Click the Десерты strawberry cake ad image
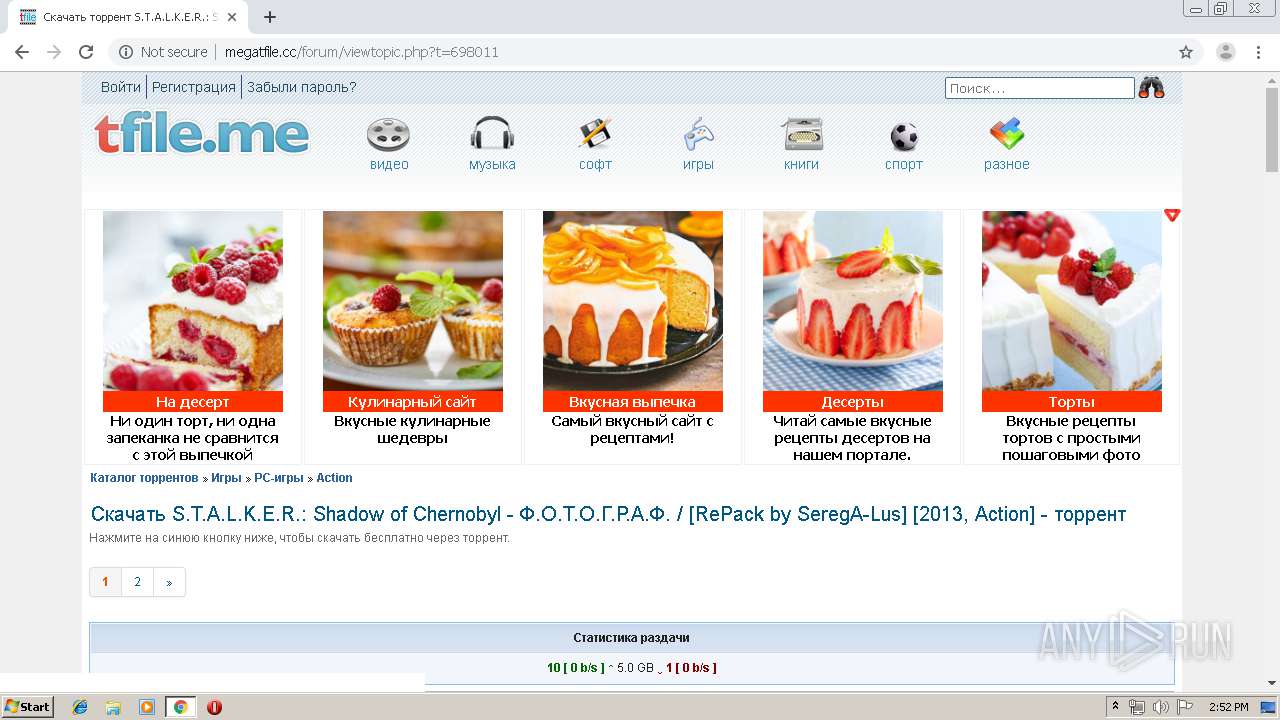 point(853,300)
